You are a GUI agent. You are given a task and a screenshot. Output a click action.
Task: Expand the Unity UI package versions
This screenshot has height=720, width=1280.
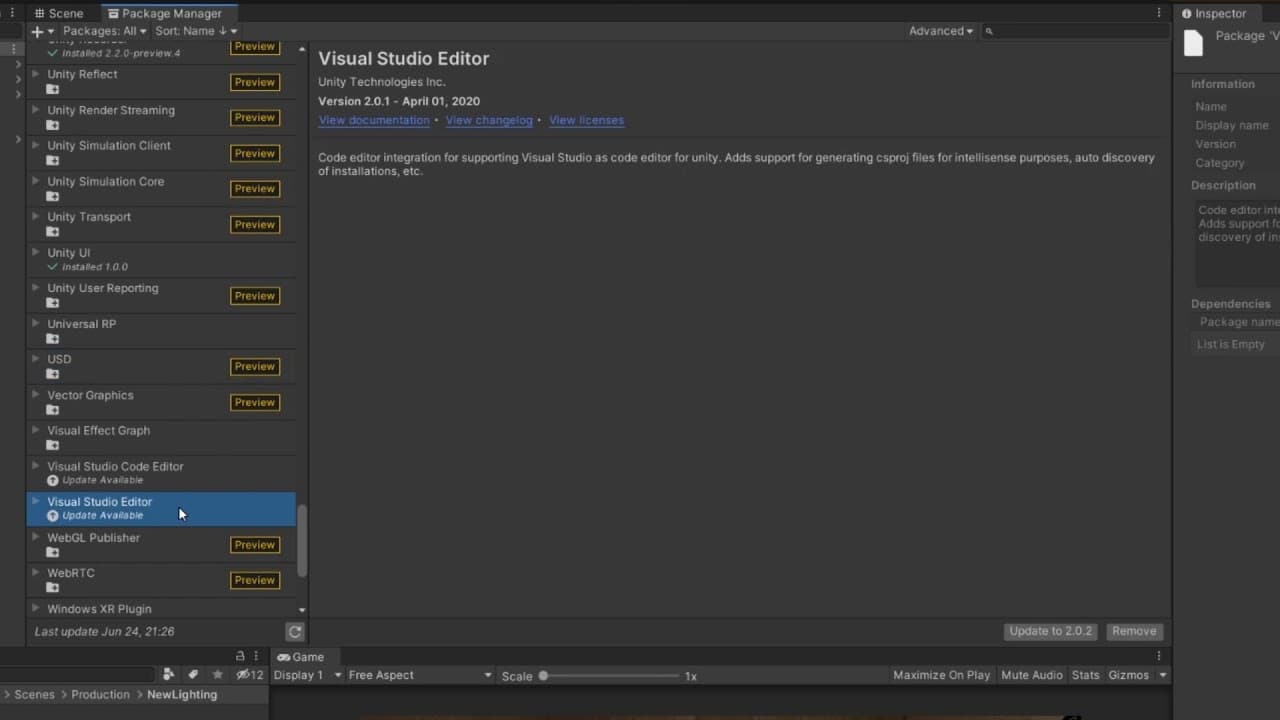(x=36, y=252)
